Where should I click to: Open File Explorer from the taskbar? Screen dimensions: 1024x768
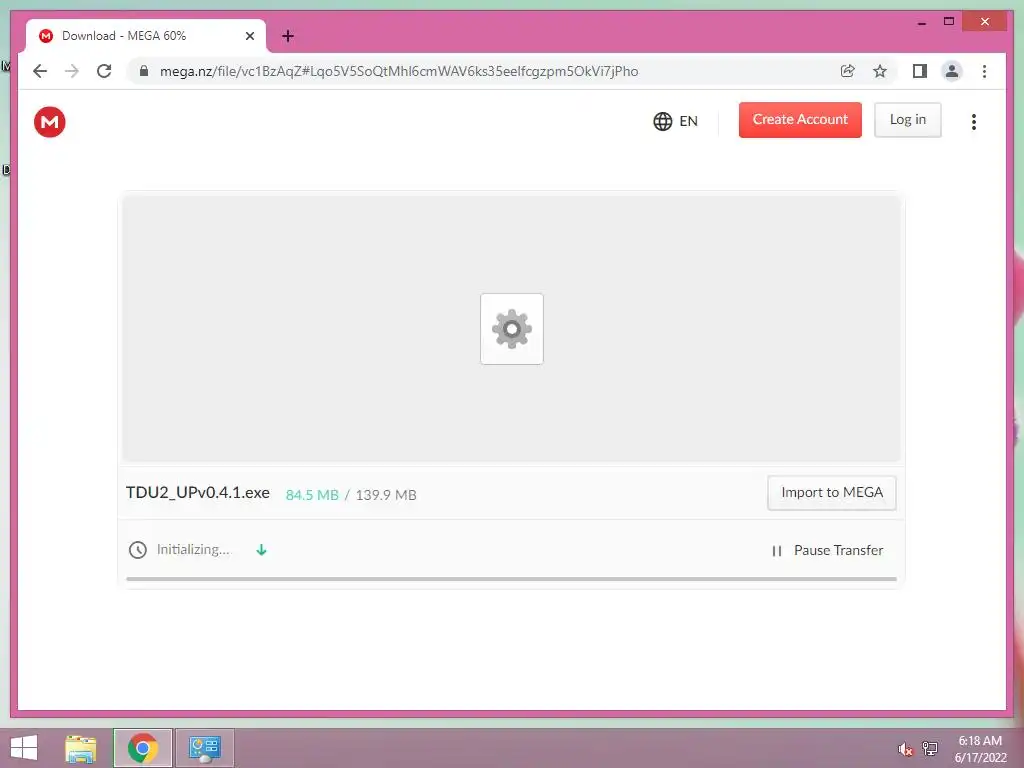(81, 748)
